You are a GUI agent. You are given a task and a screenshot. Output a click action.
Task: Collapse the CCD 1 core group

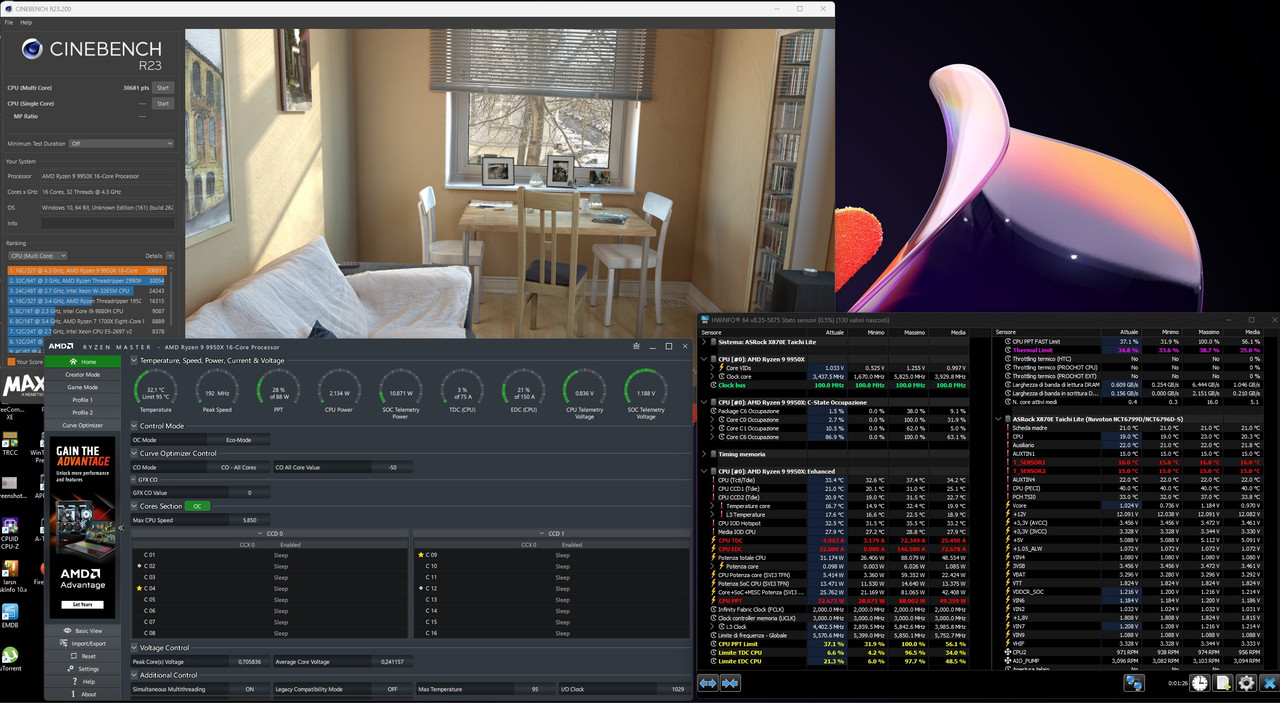pyautogui.click(x=541, y=534)
